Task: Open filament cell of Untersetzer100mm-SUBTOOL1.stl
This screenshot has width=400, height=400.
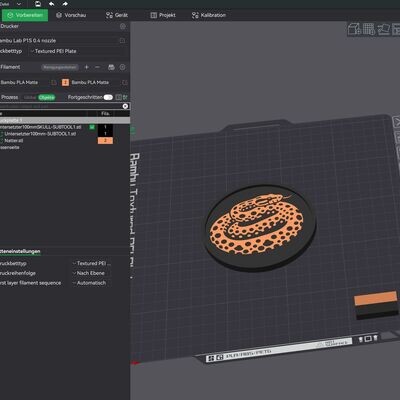Action: click(x=105, y=134)
